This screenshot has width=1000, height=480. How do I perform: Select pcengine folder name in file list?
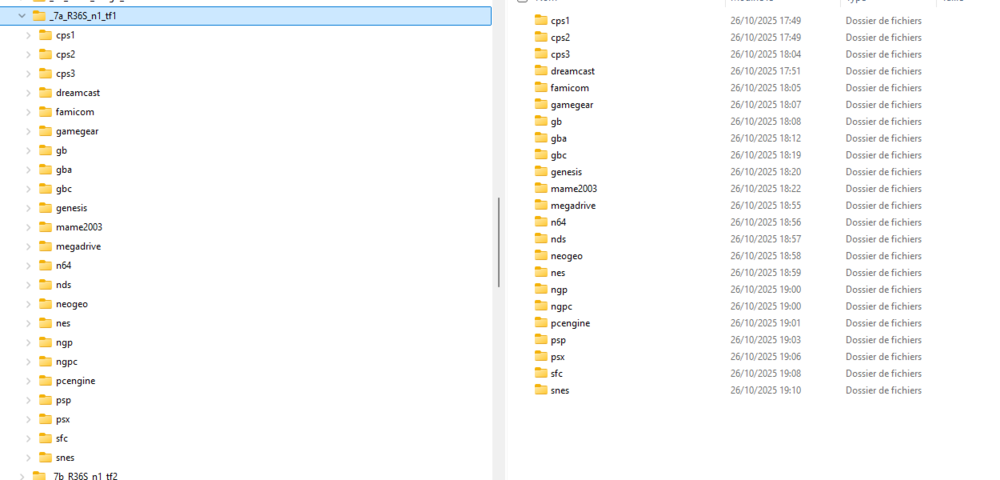pyautogui.click(x=570, y=323)
